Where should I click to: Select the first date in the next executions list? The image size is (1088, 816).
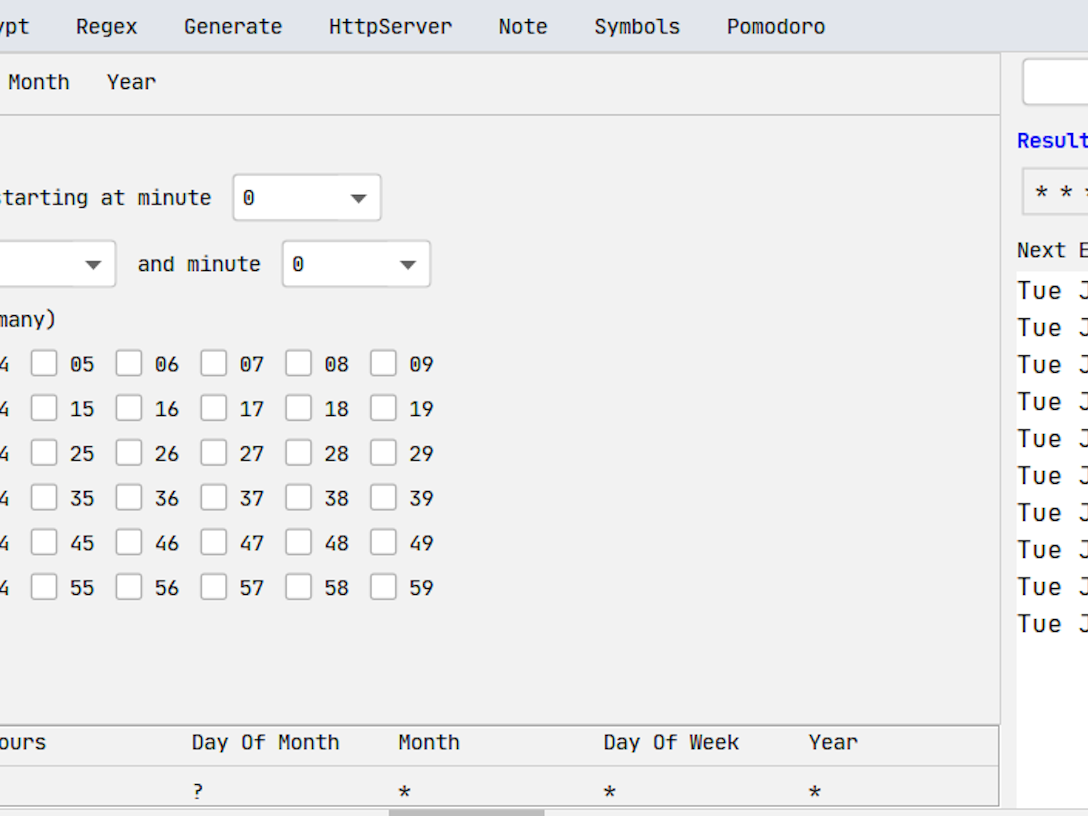pos(1050,291)
